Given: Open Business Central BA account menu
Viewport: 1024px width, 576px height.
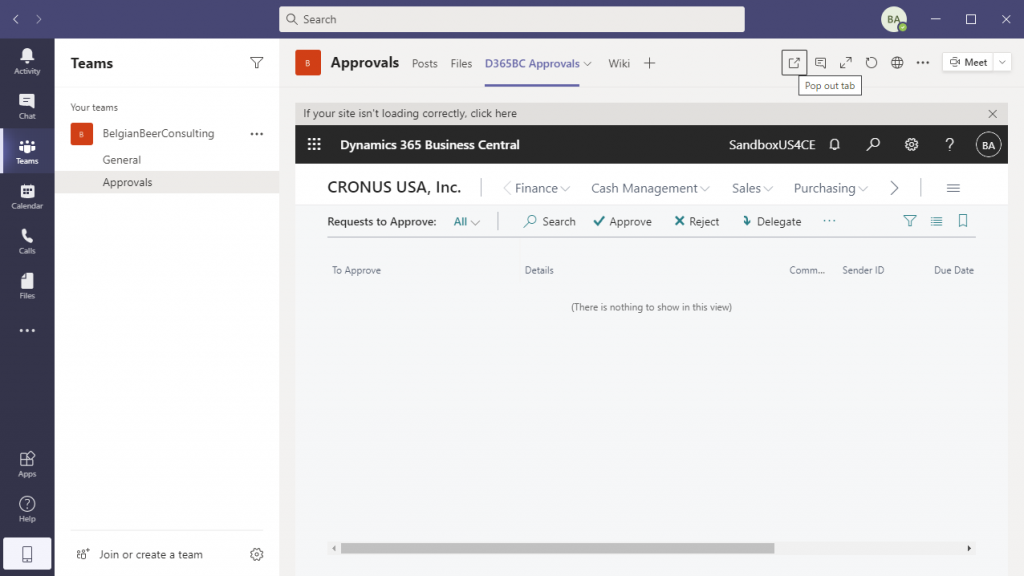Looking at the screenshot, I should [x=988, y=145].
